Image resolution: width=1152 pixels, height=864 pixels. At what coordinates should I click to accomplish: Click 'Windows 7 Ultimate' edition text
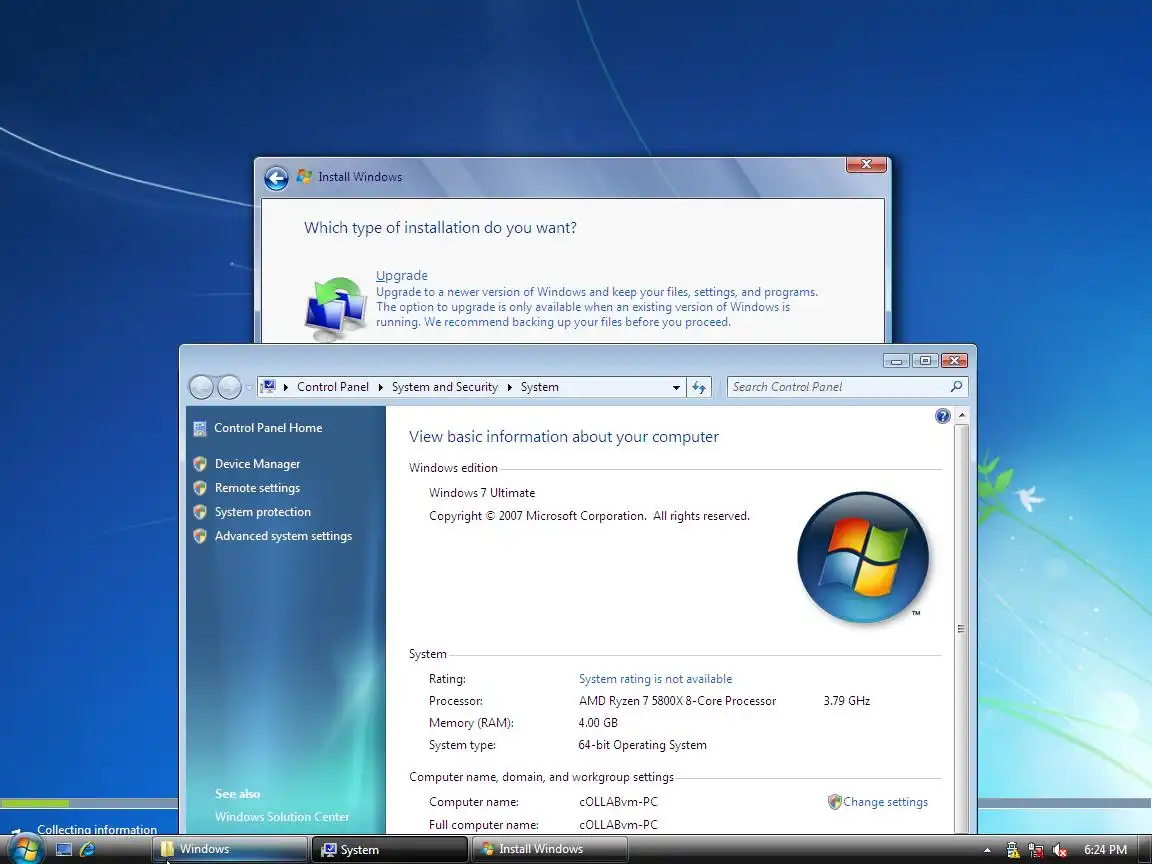point(482,493)
